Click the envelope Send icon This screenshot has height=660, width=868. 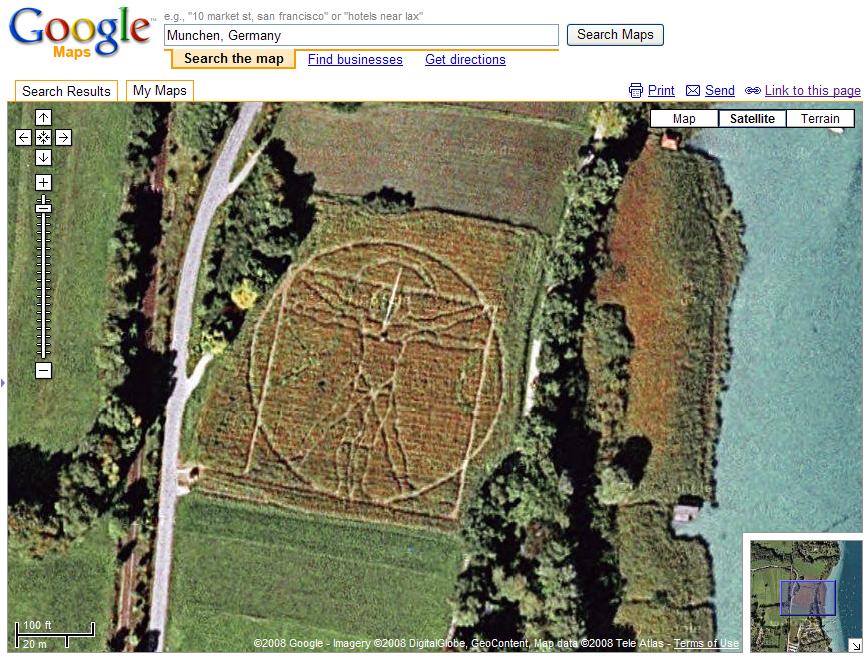click(x=693, y=90)
